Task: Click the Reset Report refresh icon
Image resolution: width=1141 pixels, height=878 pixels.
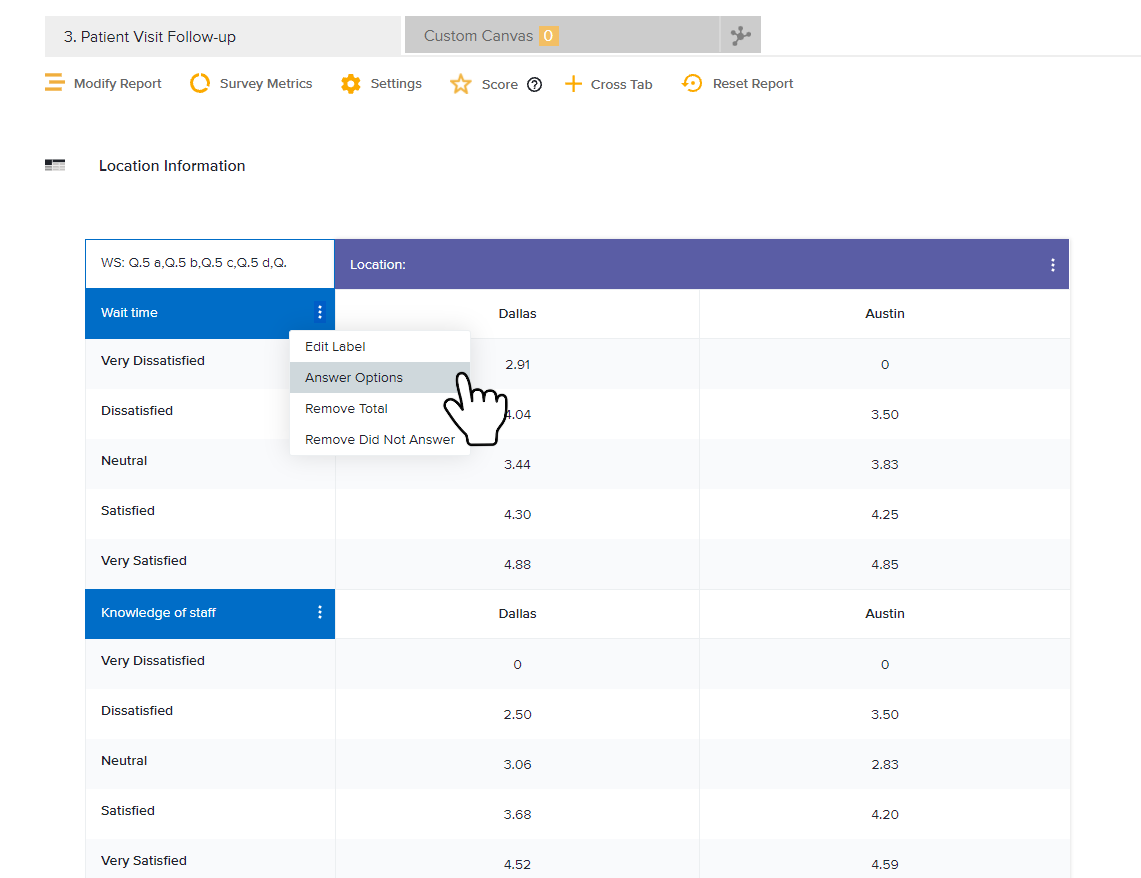Action: point(692,84)
